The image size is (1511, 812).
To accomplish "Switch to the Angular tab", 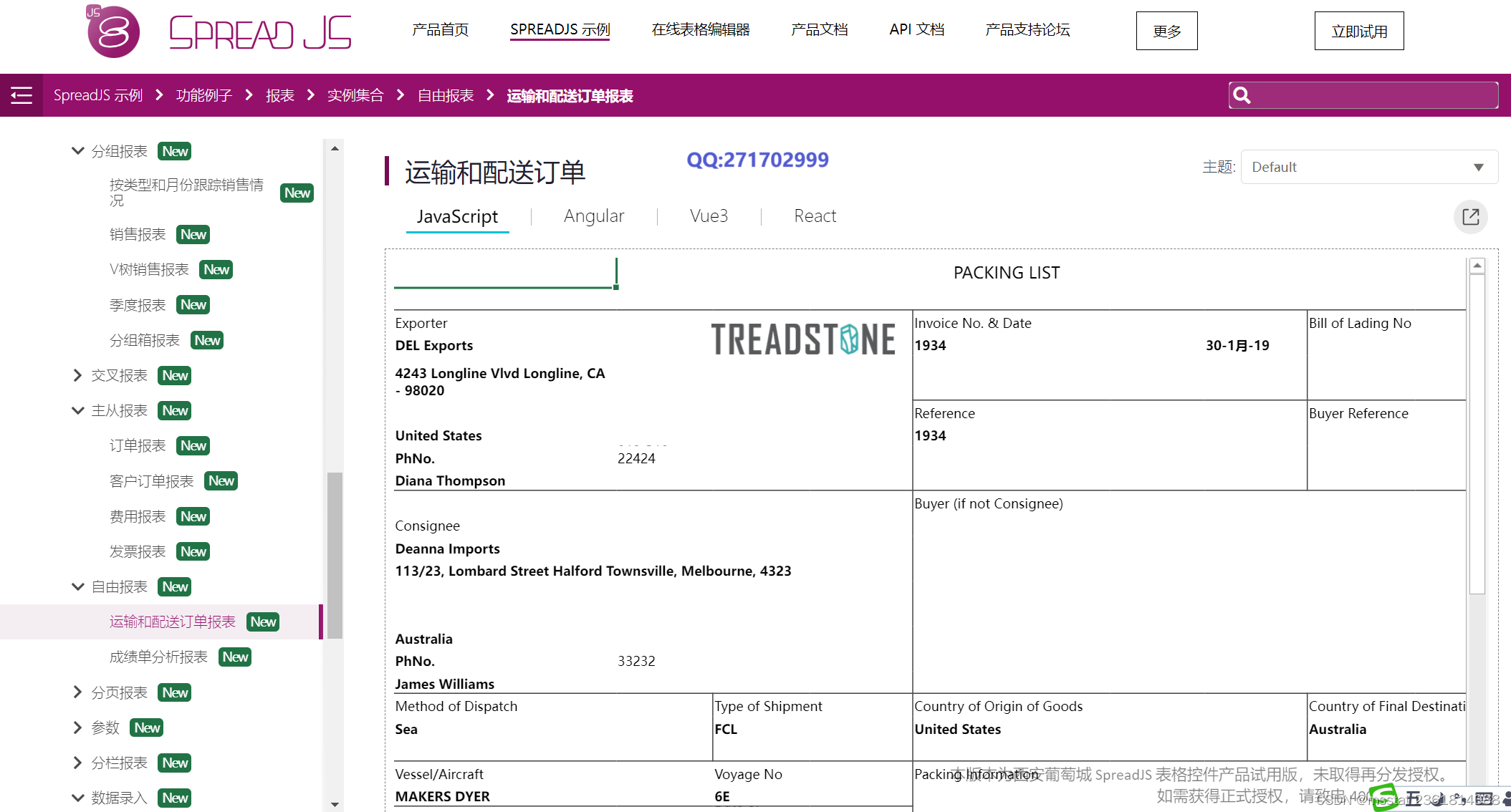I will click(x=593, y=216).
